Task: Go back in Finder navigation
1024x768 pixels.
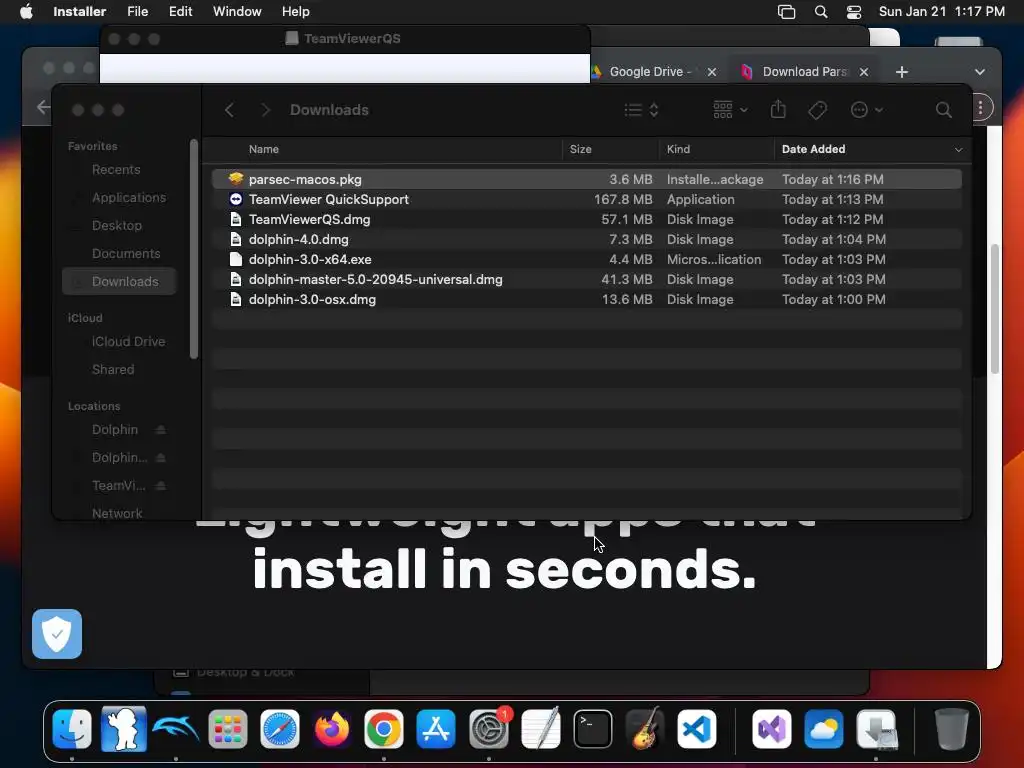Action: coord(229,110)
